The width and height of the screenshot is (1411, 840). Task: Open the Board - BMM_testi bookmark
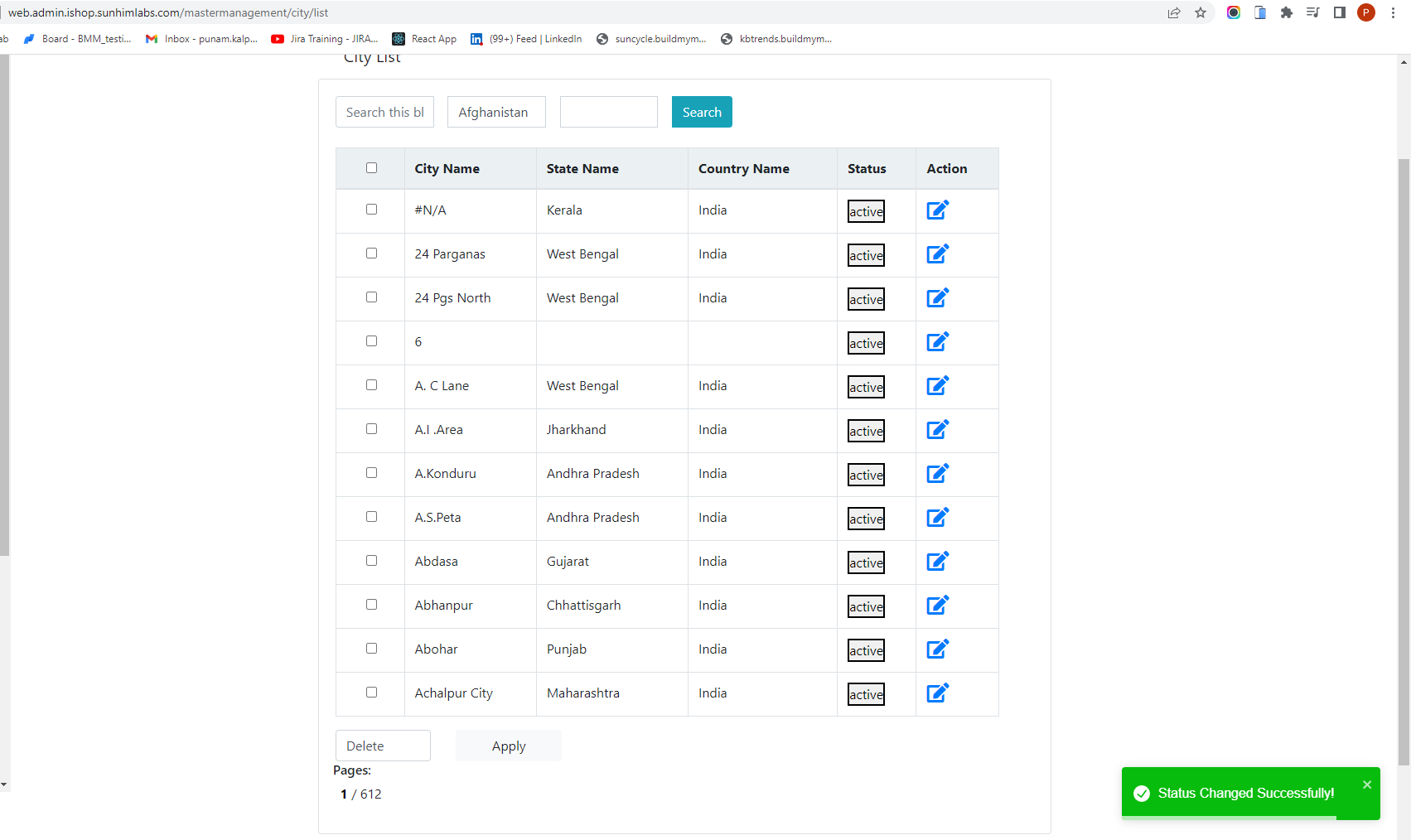pos(77,39)
